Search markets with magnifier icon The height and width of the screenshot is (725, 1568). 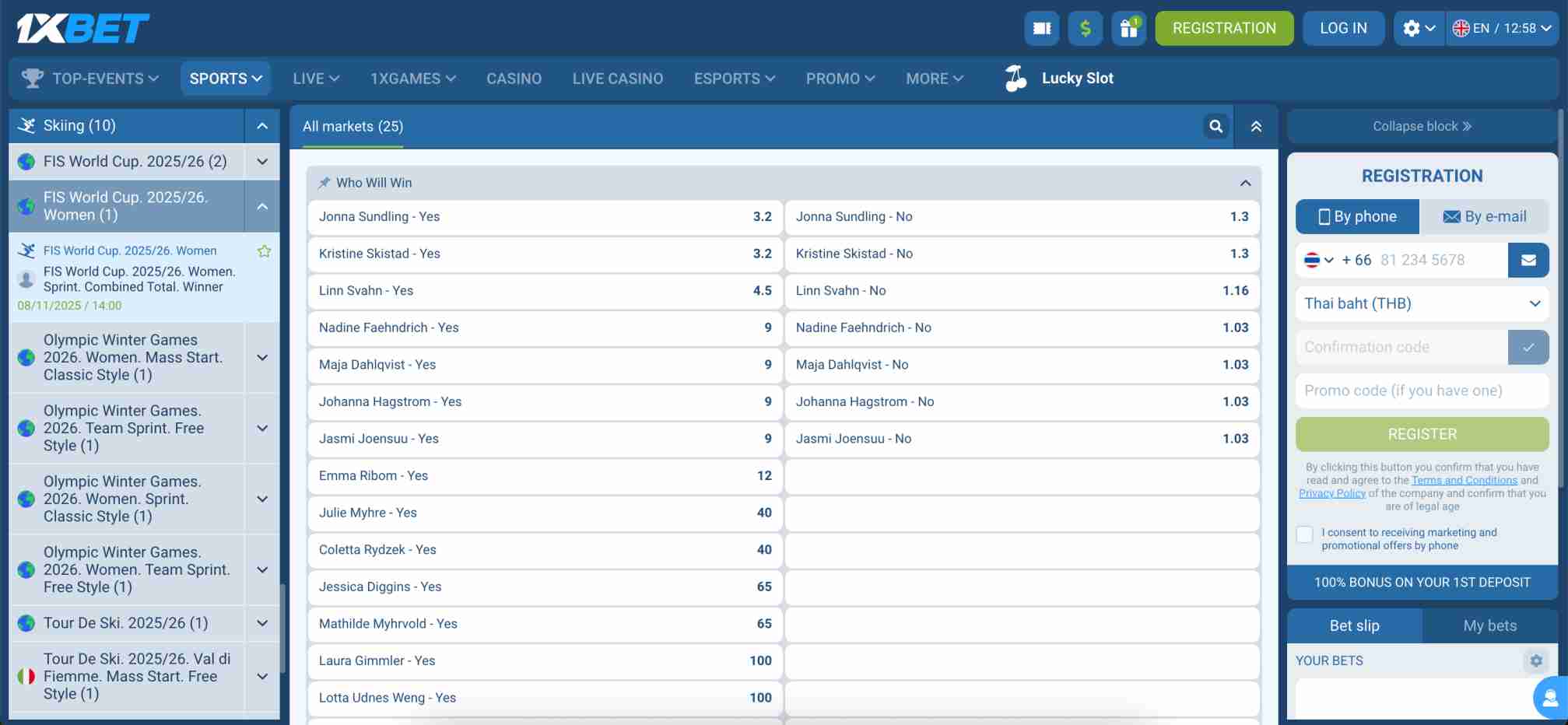[1216, 126]
